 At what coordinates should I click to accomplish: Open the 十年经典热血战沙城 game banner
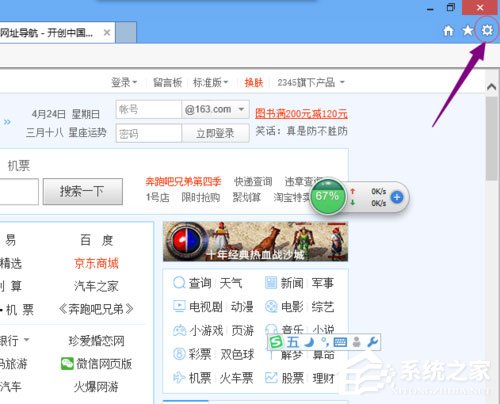(255, 242)
